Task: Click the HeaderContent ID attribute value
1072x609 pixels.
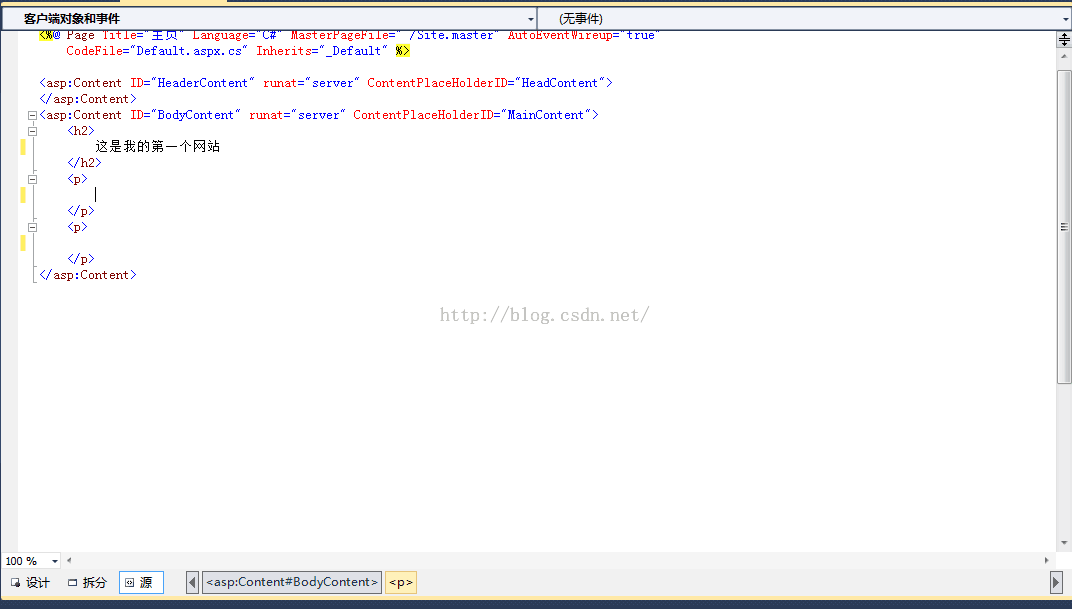Action: (x=202, y=83)
